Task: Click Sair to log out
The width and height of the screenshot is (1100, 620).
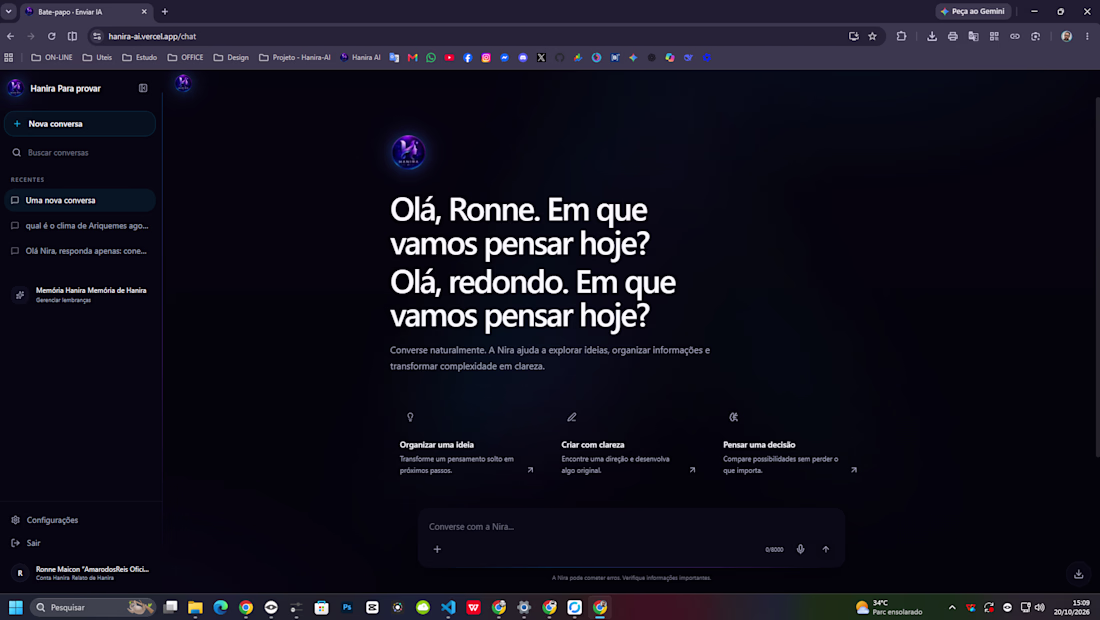Action: tap(26, 543)
